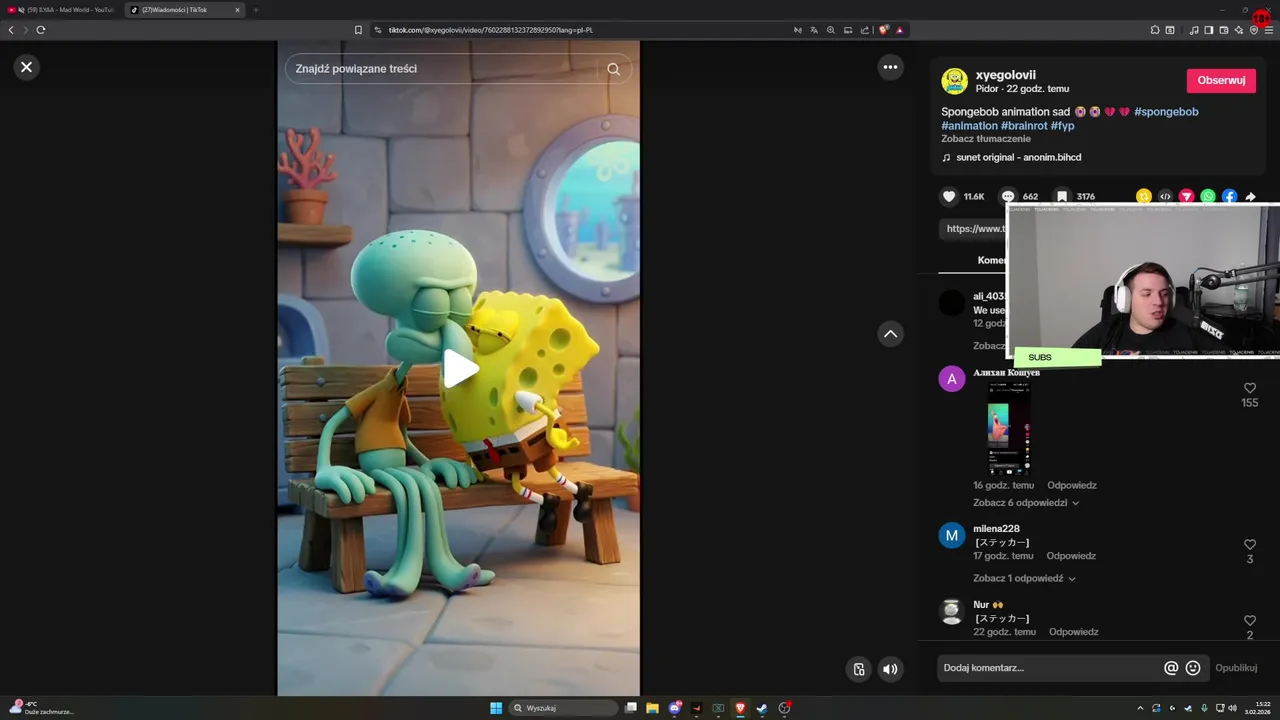Follow xyegolovii with Obserwuj button

(x=1221, y=80)
